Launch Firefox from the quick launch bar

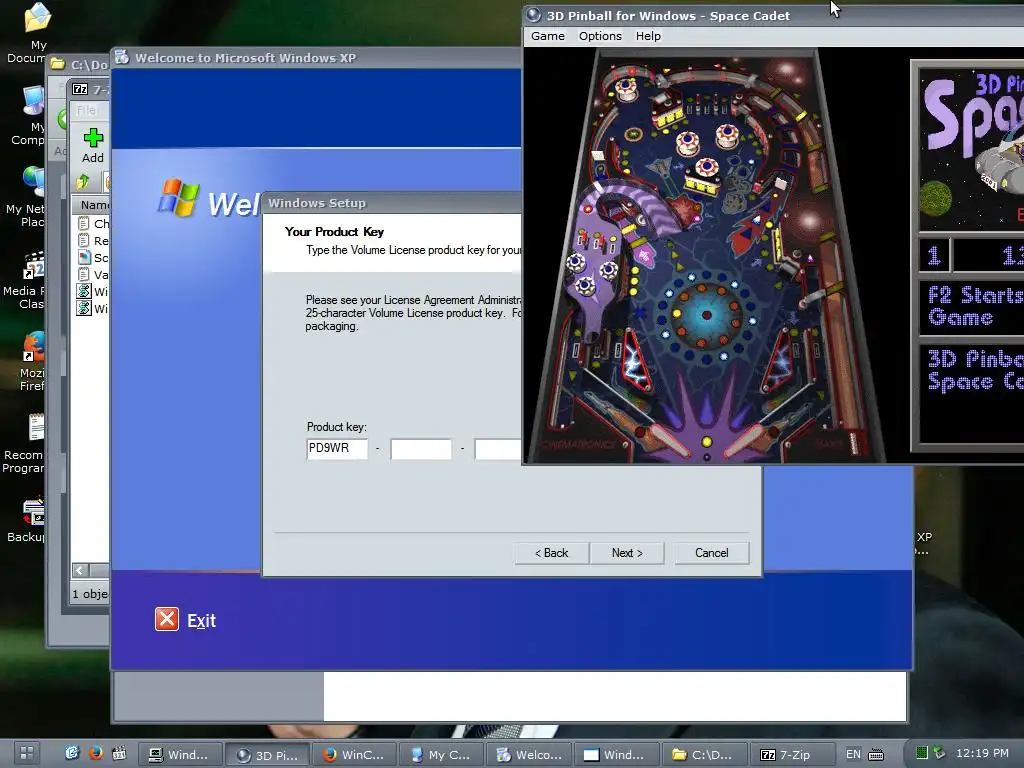95,753
